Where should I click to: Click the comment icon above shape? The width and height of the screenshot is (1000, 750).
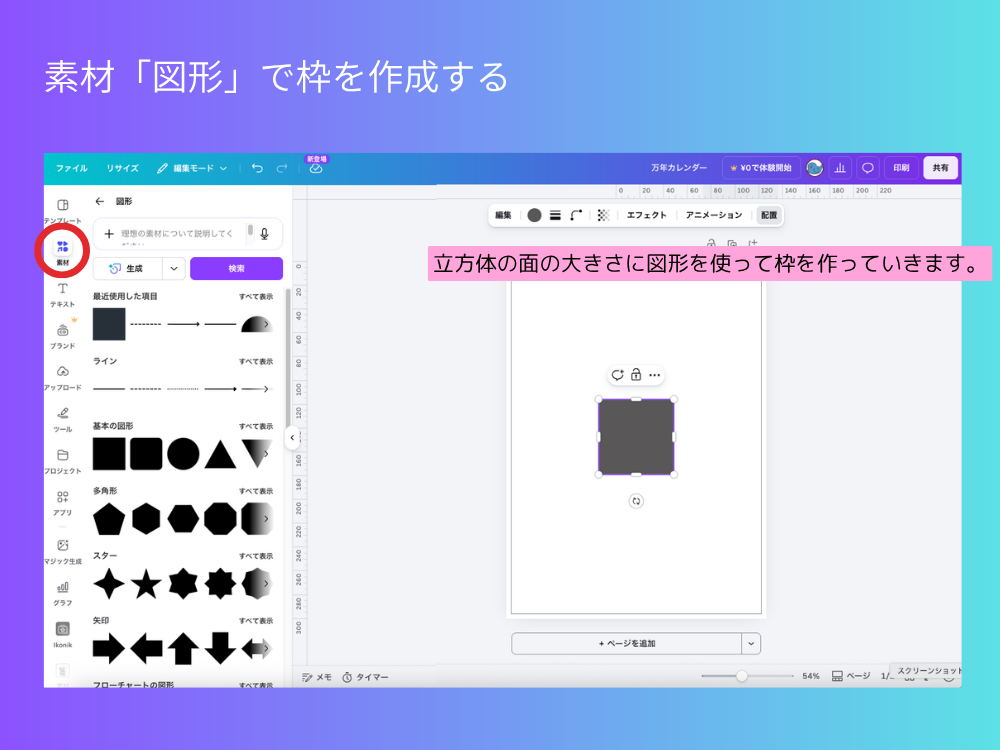(x=617, y=375)
